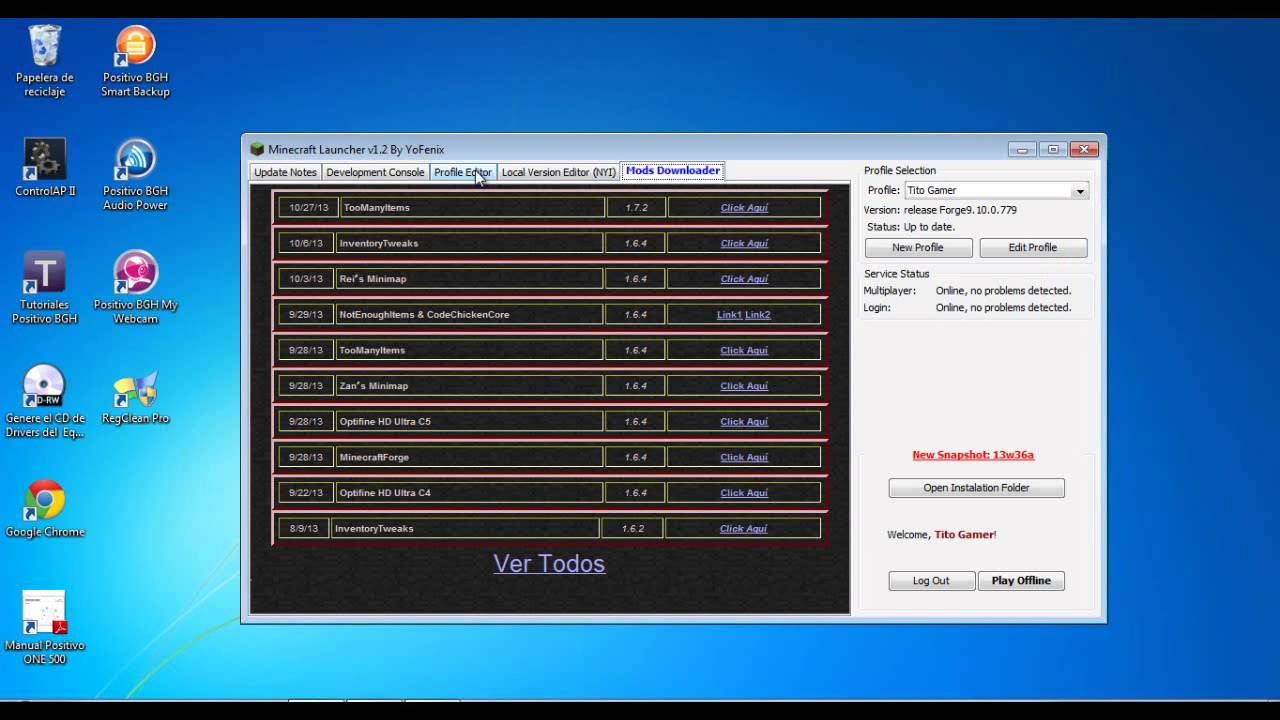Viewport: 1280px width, 720px height.
Task: Maximize the Minecraft Launcher window
Action: tap(1052, 150)
